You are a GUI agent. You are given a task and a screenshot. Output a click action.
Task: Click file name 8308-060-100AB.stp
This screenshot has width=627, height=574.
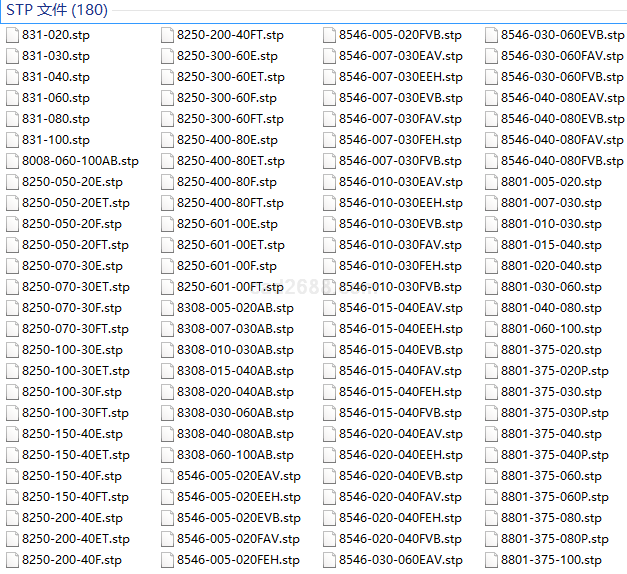[235, 455]
